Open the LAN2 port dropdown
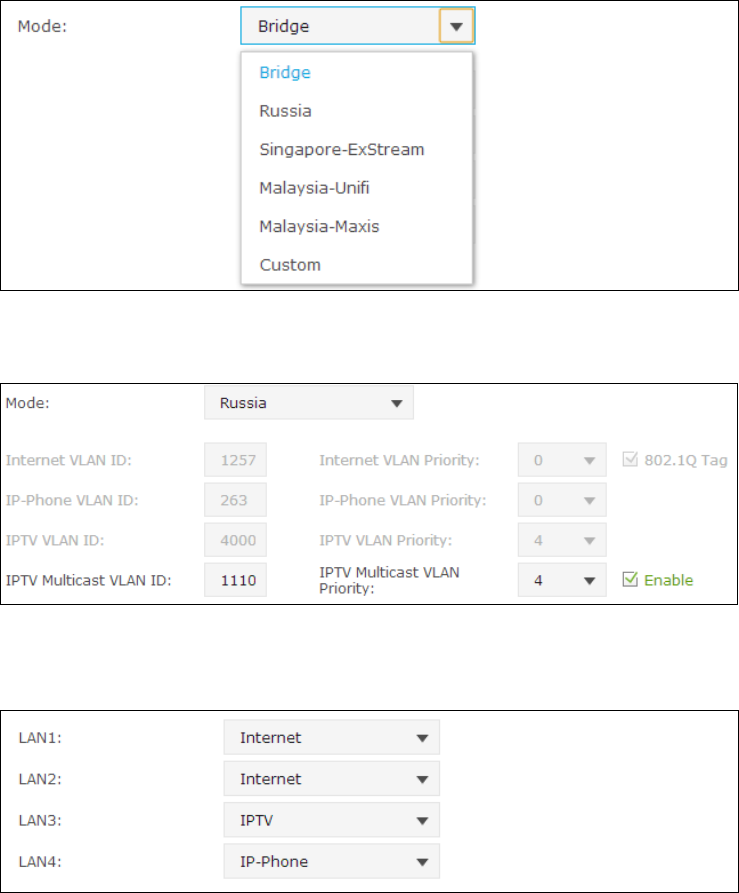Screen dimensions: 739x893 (x=331, y=779)
